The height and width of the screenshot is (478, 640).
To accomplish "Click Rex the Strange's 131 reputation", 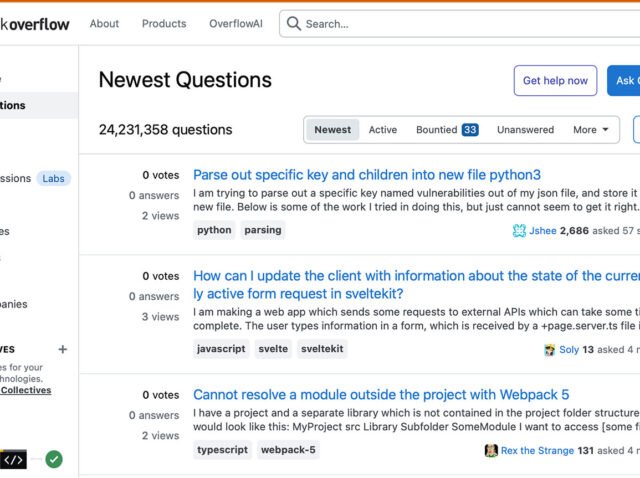I will point(585,451).
